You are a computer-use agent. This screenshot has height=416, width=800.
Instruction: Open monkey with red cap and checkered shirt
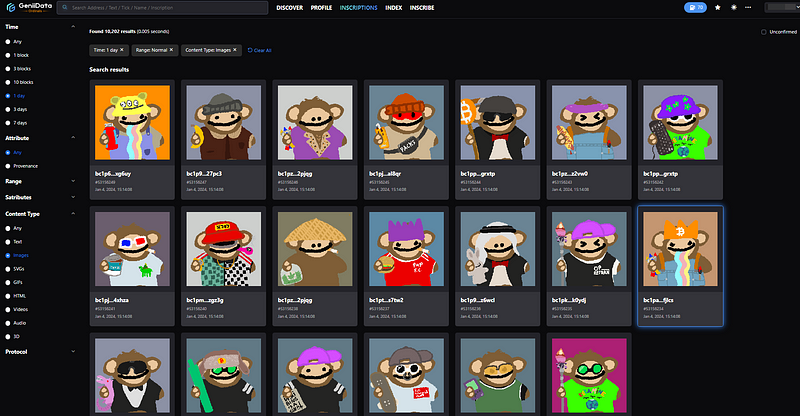pos(223,249)
